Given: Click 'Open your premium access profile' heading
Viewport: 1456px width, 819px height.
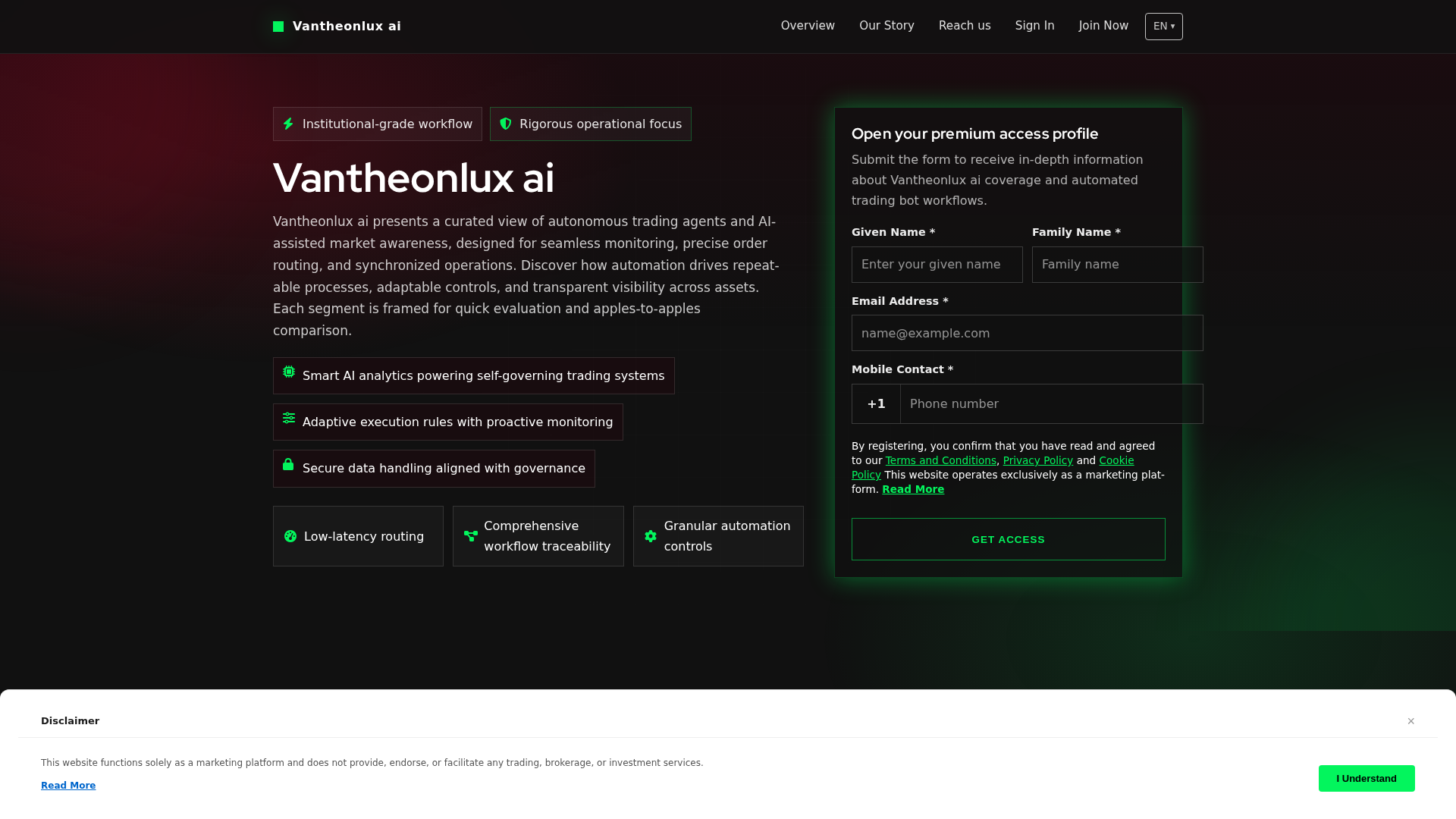Looking at the screenshot, I should pyautogui.click(x=974, y=133).
